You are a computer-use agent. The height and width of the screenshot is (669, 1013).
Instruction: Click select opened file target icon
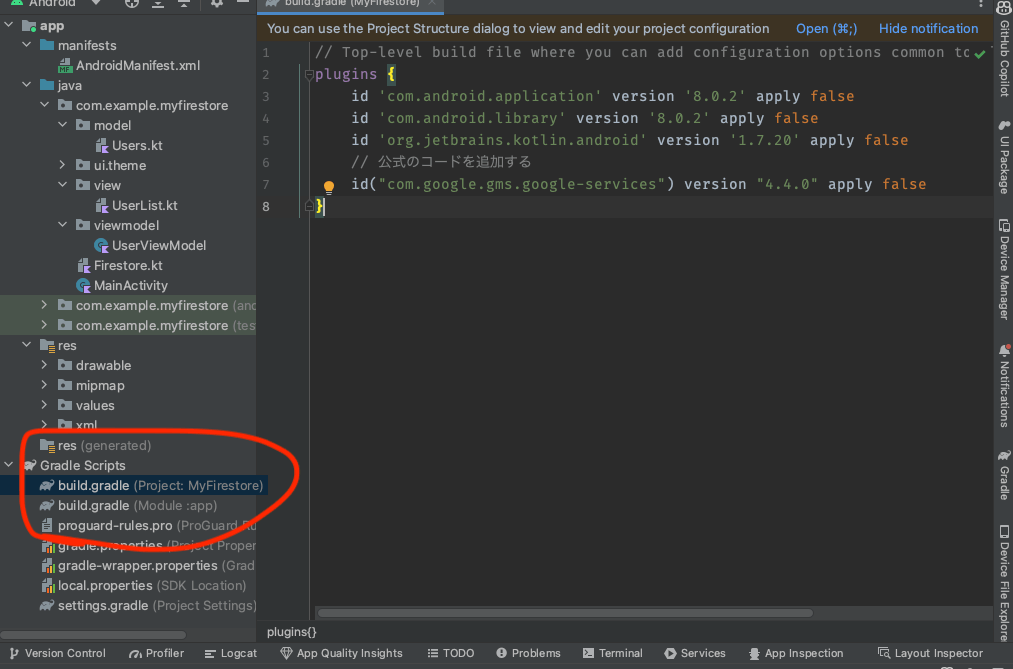(132, 3)
